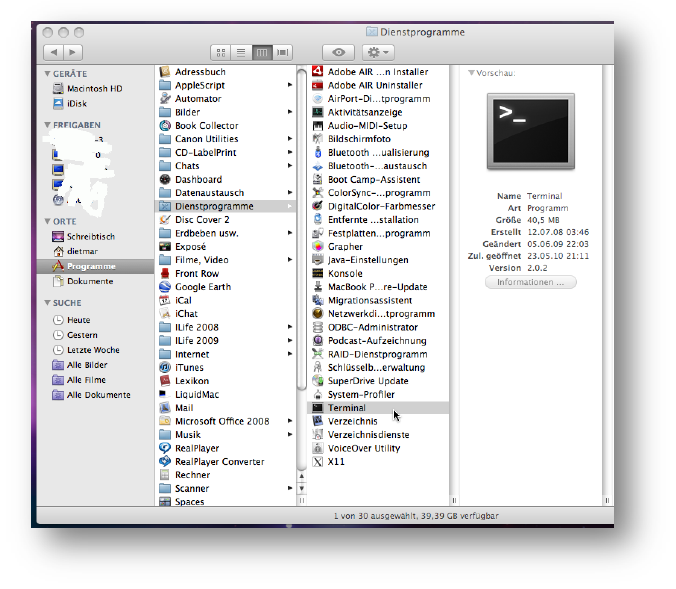676x589 pixels.
Task: Select the Aktivitätsanzeige app icon
Action: [x=318, y=112]
